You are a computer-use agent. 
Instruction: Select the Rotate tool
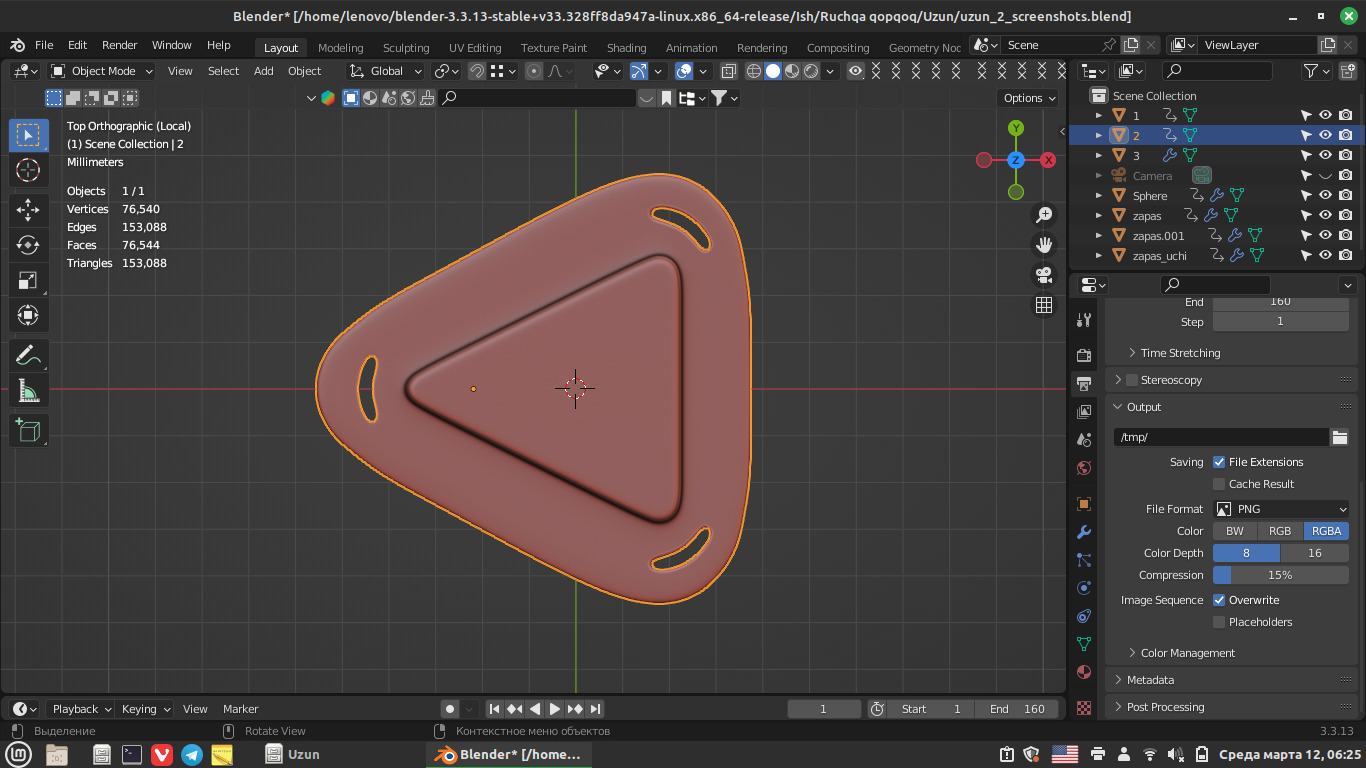29,245
